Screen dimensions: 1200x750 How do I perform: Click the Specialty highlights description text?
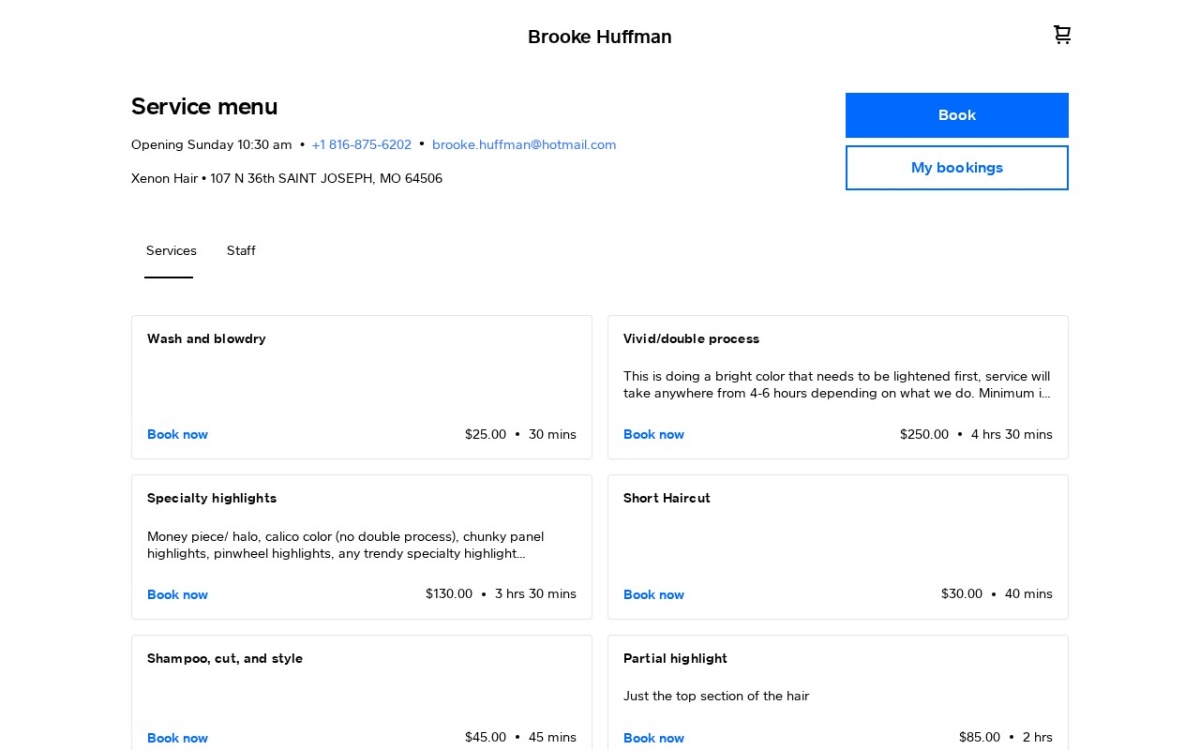[346, 545]
